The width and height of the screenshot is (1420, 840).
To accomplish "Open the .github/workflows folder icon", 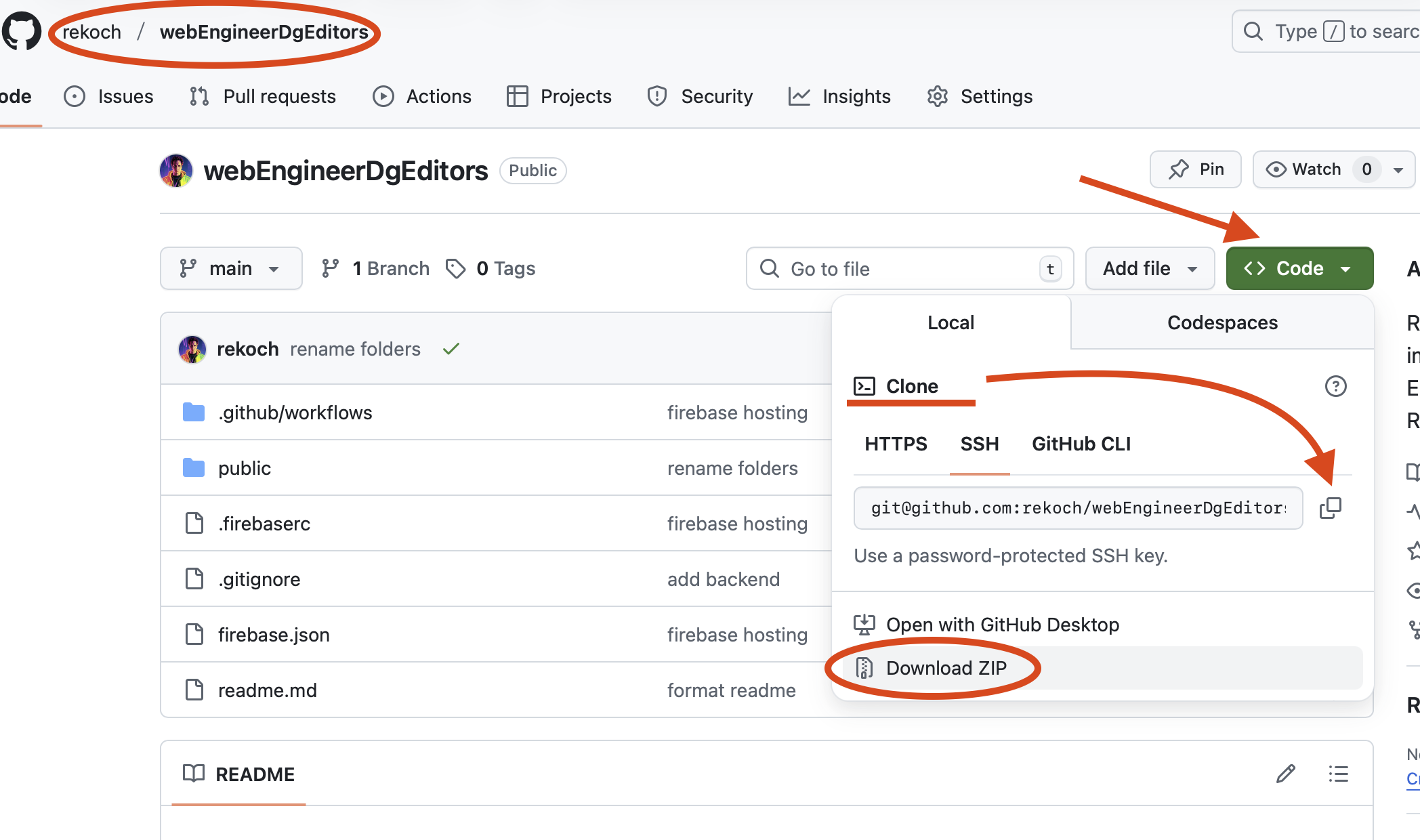I will coord(194,412).
